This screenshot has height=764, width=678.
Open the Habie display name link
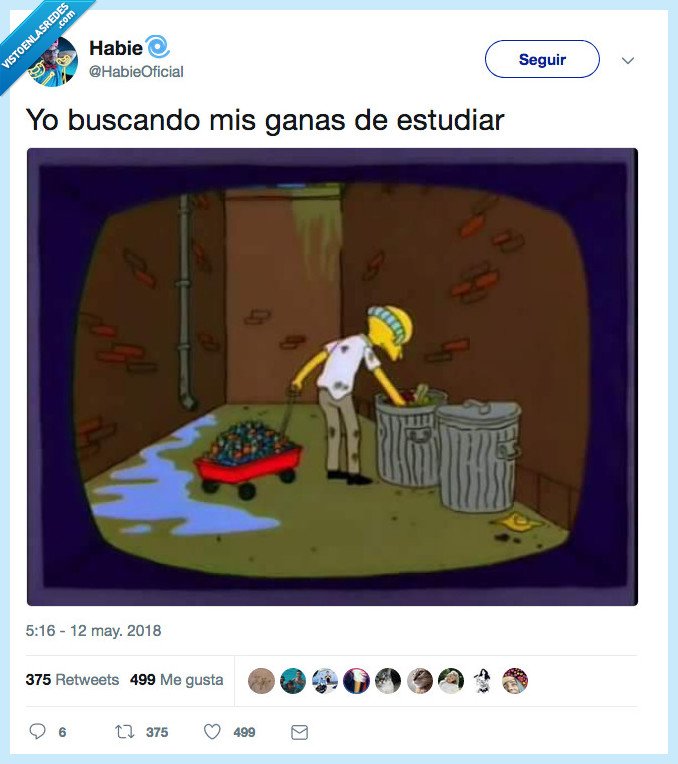tap(116, 48)
